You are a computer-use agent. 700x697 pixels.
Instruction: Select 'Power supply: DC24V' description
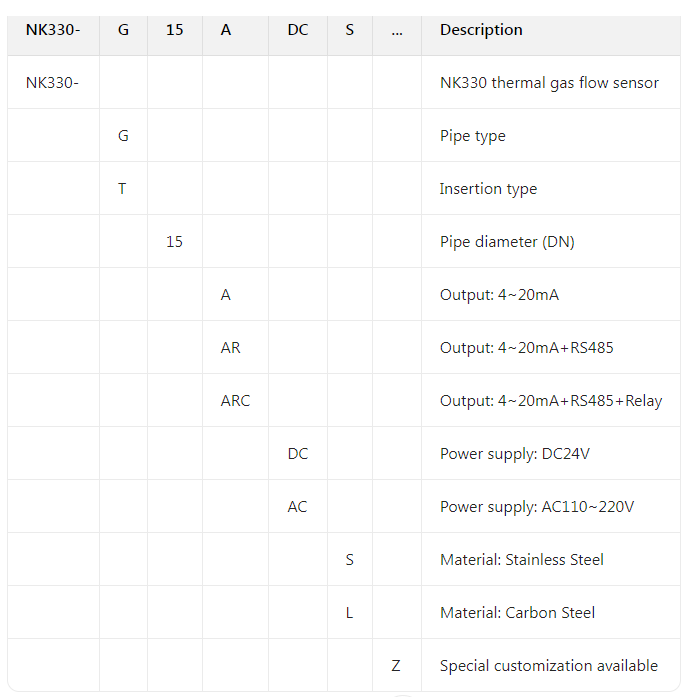(x=515, y=454)
